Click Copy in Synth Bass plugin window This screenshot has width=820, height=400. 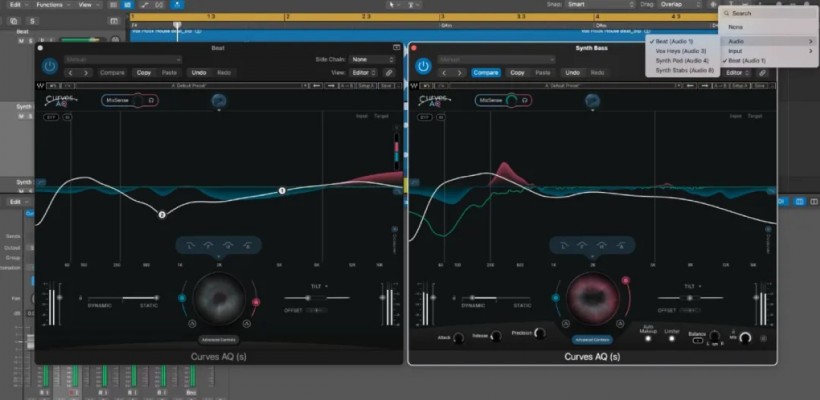coord(517,73)
